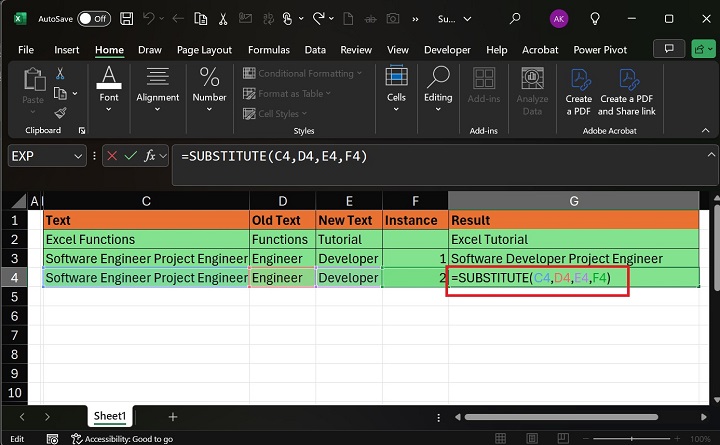Click the Save icon in title bar
This screenshot has height=445, width=720.
pos(128,18)
